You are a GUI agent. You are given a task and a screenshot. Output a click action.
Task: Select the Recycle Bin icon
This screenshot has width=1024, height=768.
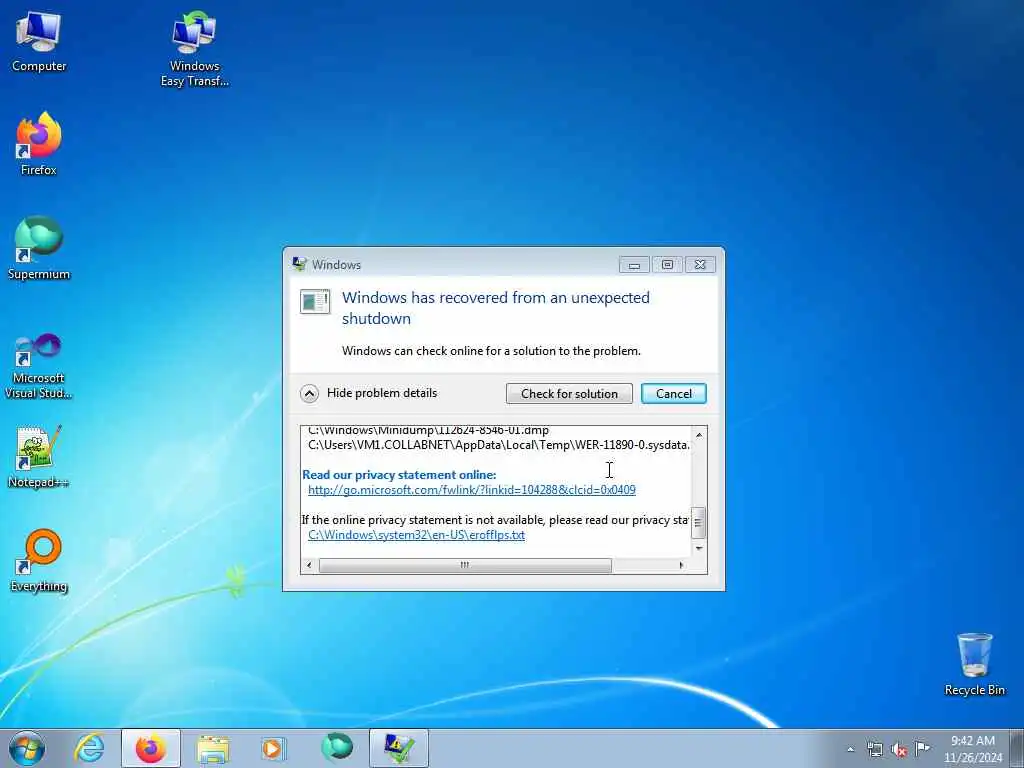(x=974, y=664)
